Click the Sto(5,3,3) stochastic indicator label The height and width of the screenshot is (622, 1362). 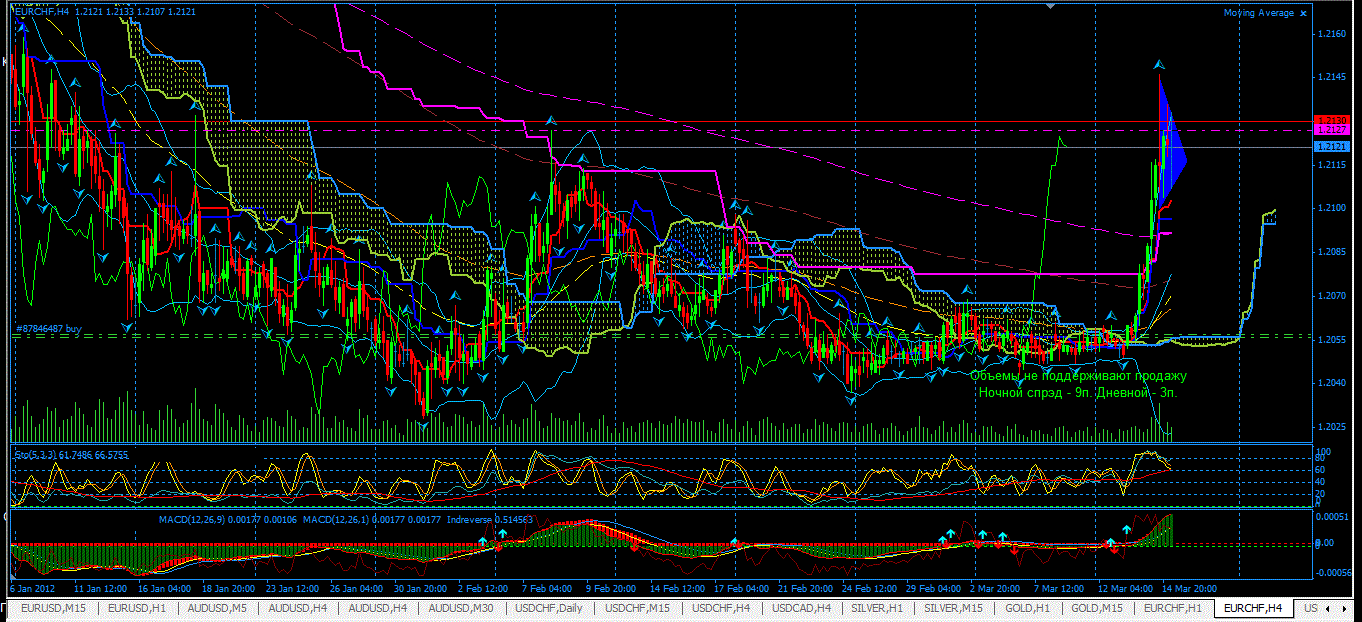pyautogui.click(x=35, y=454)
